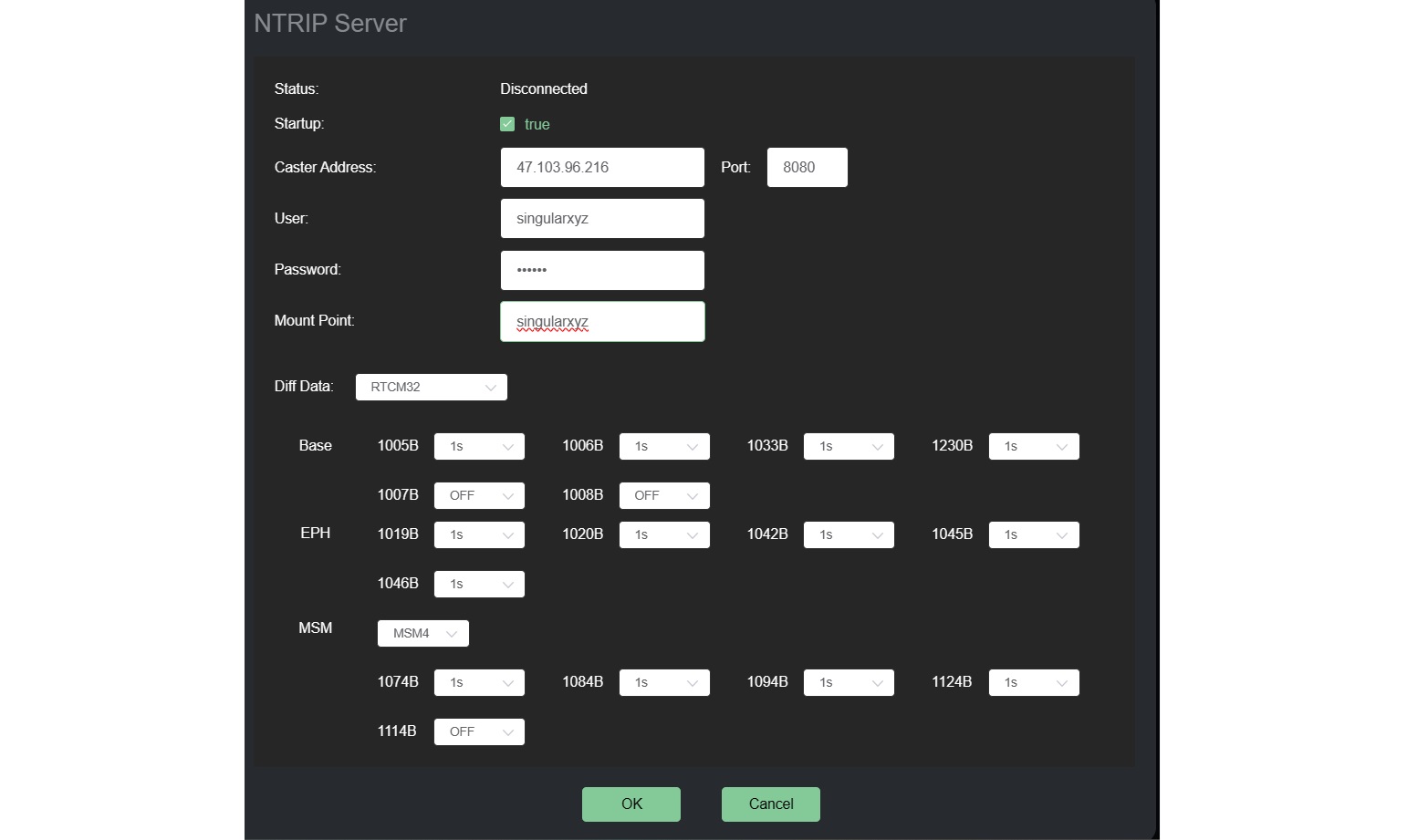Image resolution: width=1407 pixels, height=840 pixels.
Task: Expand the 1074B rate dropdown
Action: point(479,682)
